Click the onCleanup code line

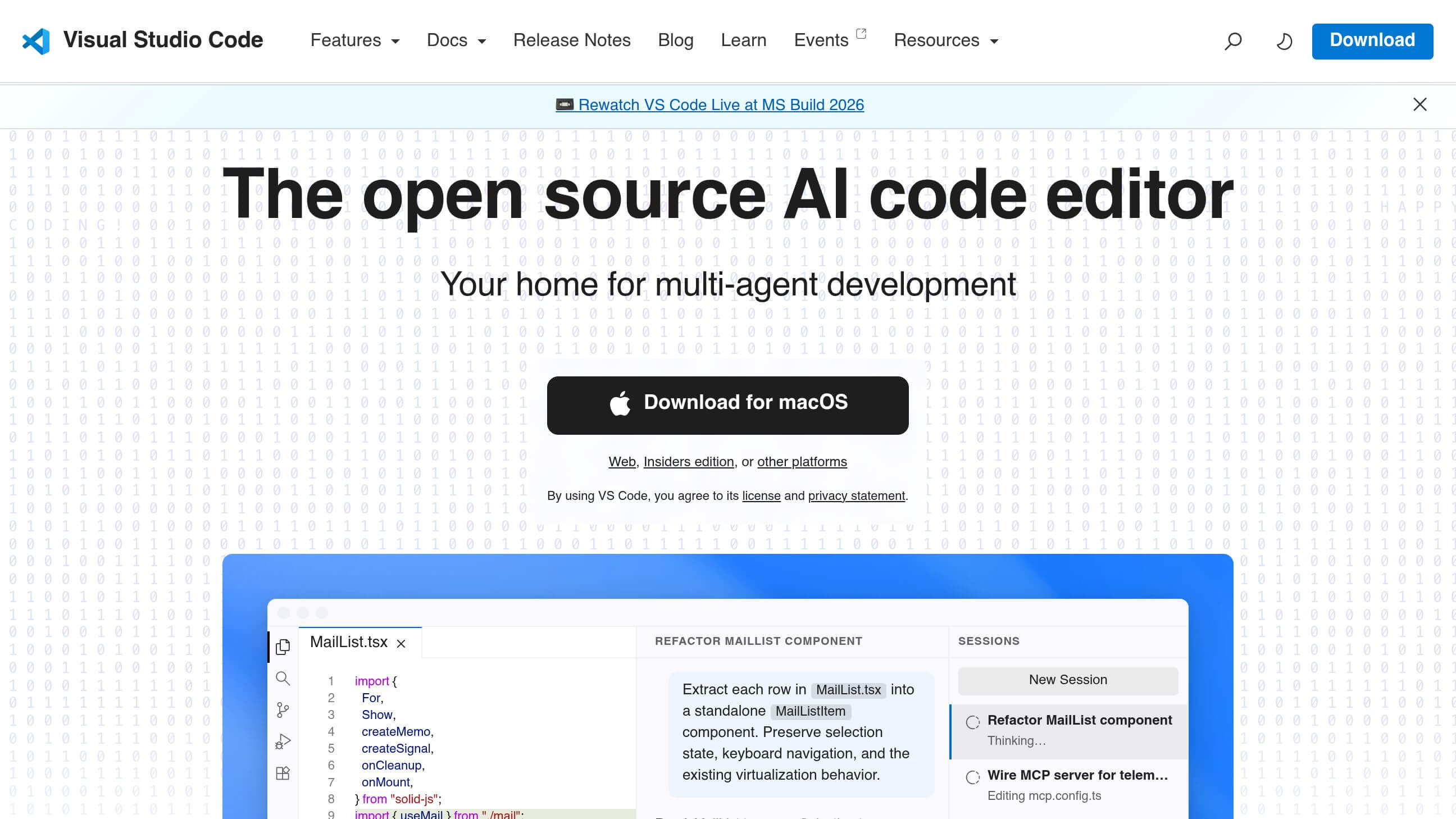(393, 766)
